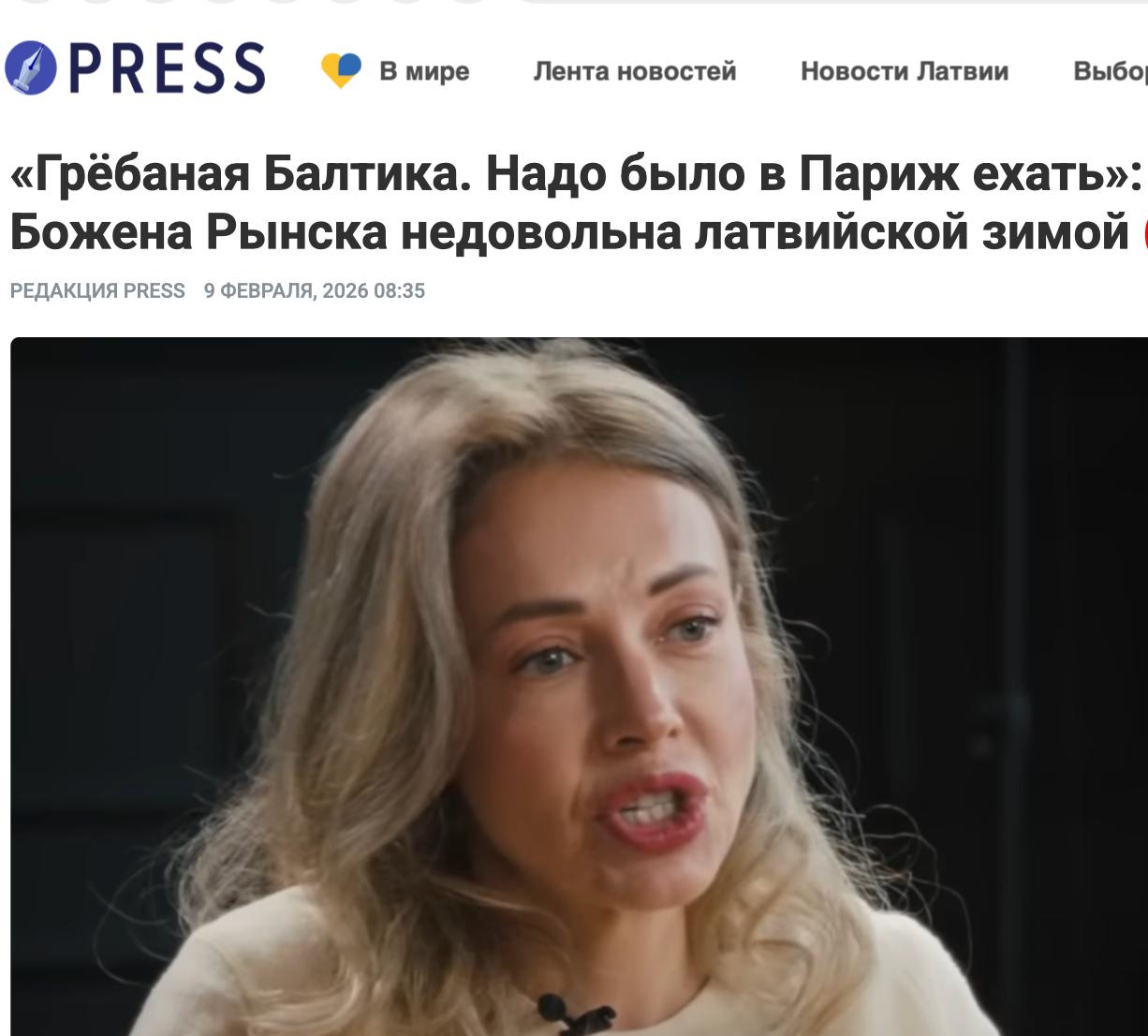
Task: Click the Грёбаная Балтика headline line
Action: coord(576,174)
